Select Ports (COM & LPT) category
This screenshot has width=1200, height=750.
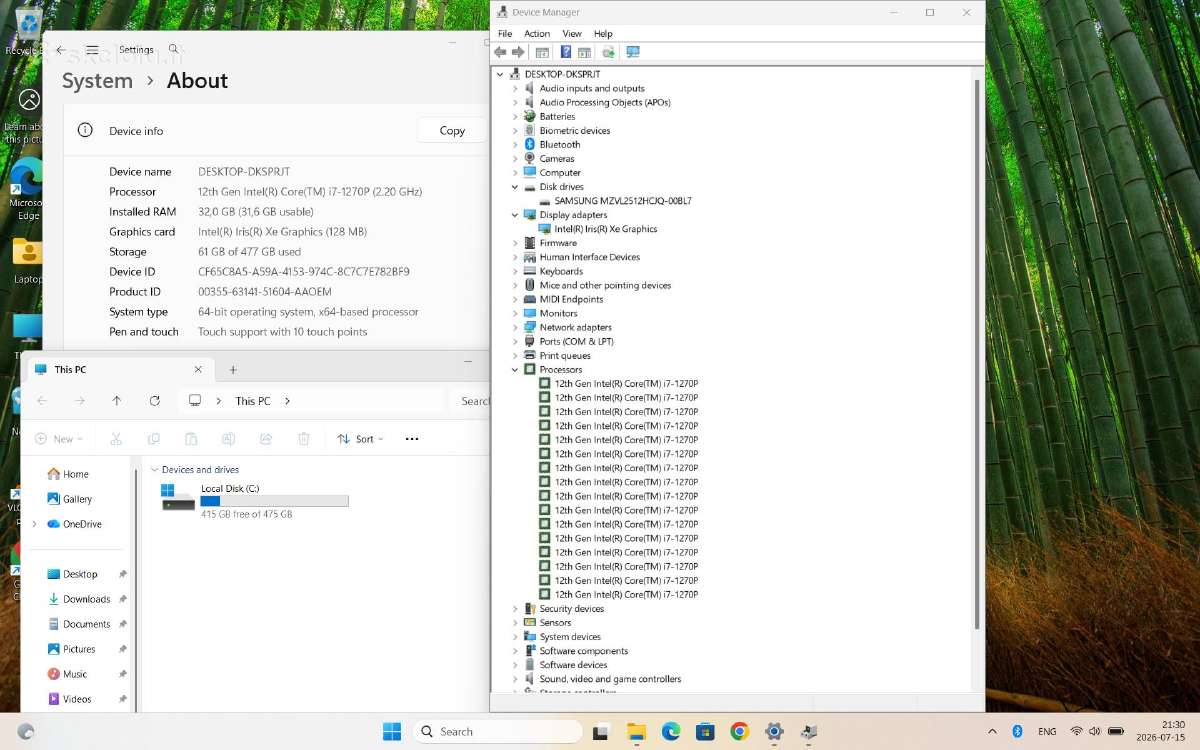pyautogui.click(x=576, y=341)
